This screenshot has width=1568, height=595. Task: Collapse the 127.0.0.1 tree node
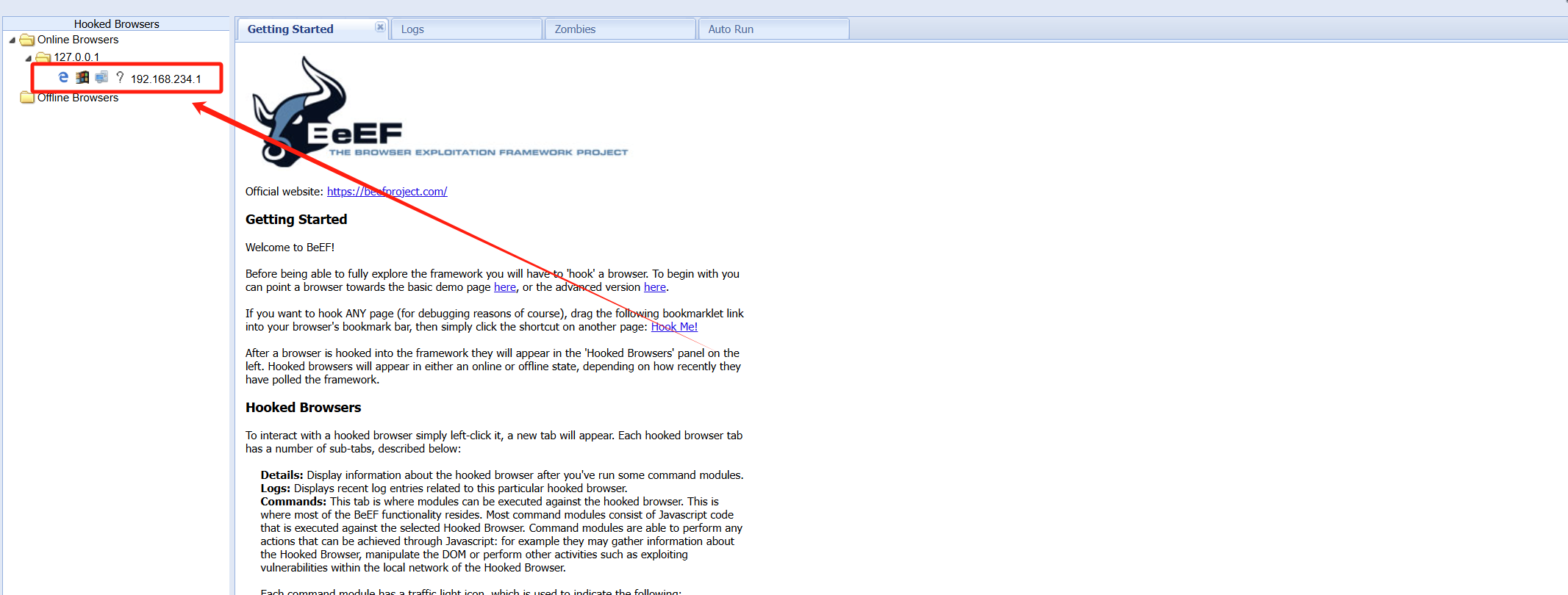click(x=28, y=58)
